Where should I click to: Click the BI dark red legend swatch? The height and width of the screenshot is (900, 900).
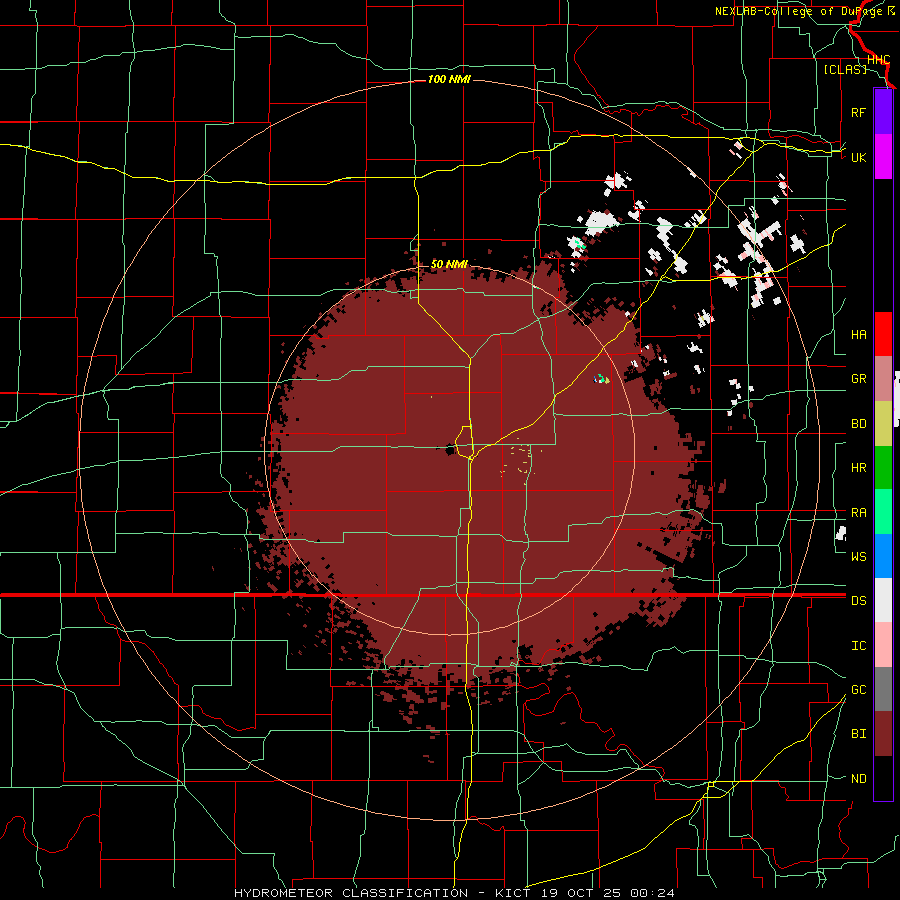click(883, 734)
